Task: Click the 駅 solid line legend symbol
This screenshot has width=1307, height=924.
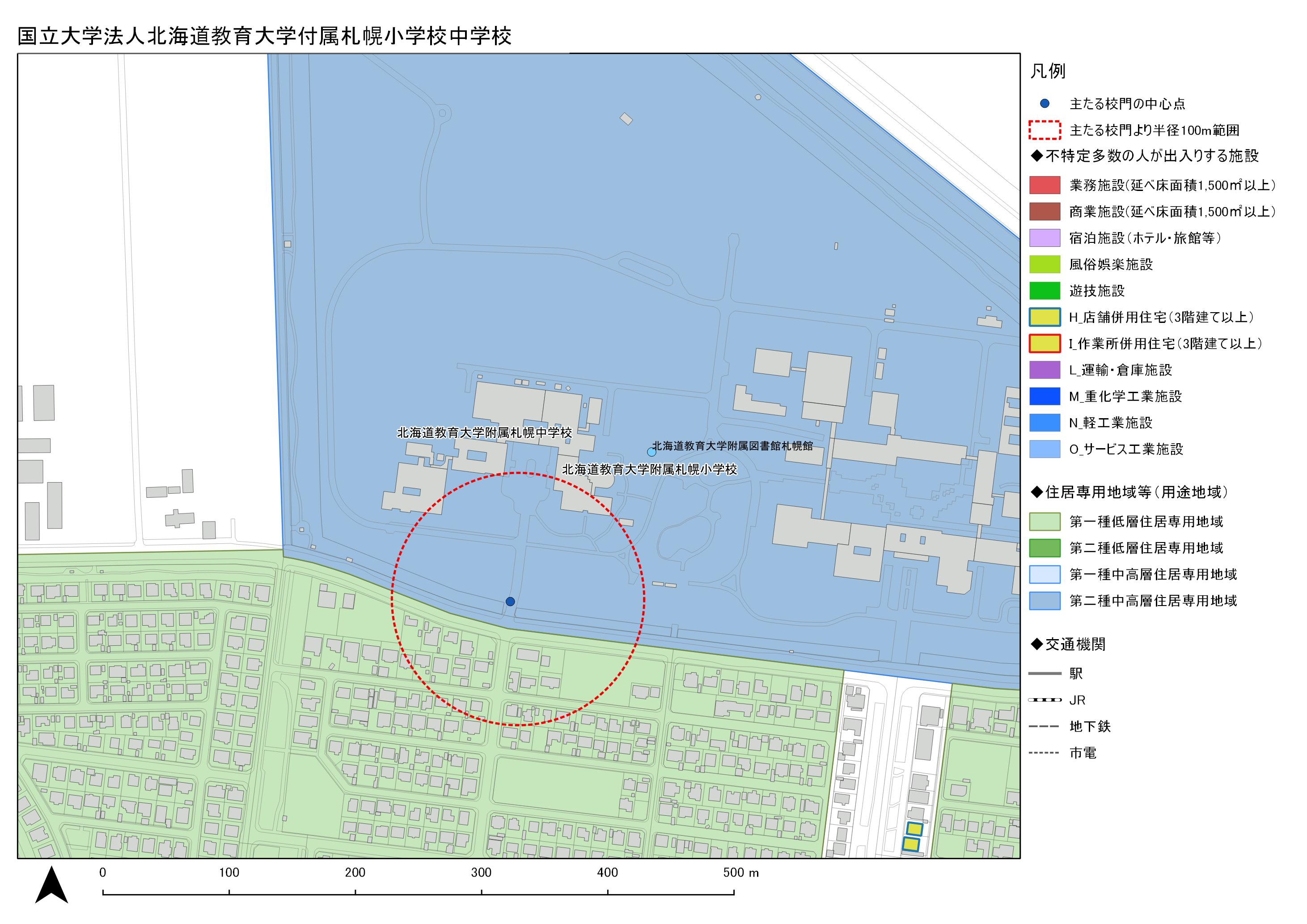Action: [x=1045, y=674]
